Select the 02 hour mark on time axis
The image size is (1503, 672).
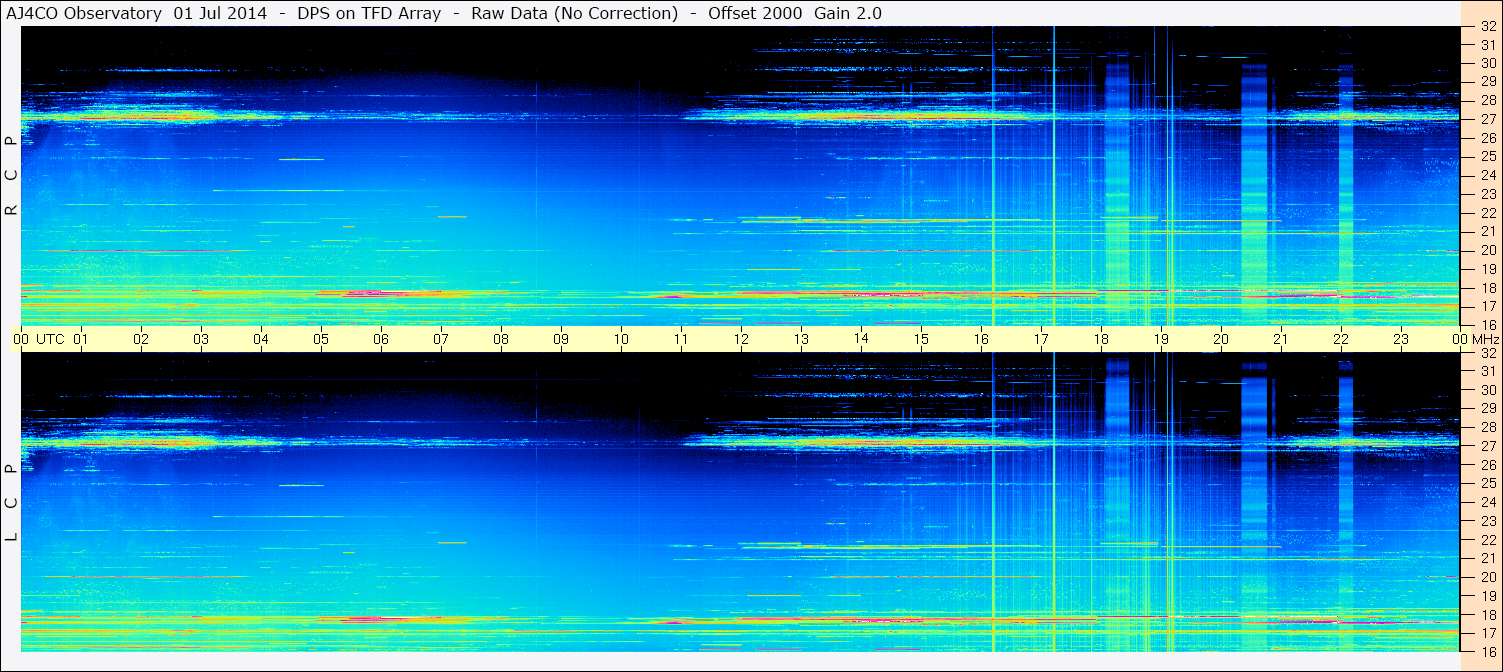pyautogui.click(x=141, y=339)
